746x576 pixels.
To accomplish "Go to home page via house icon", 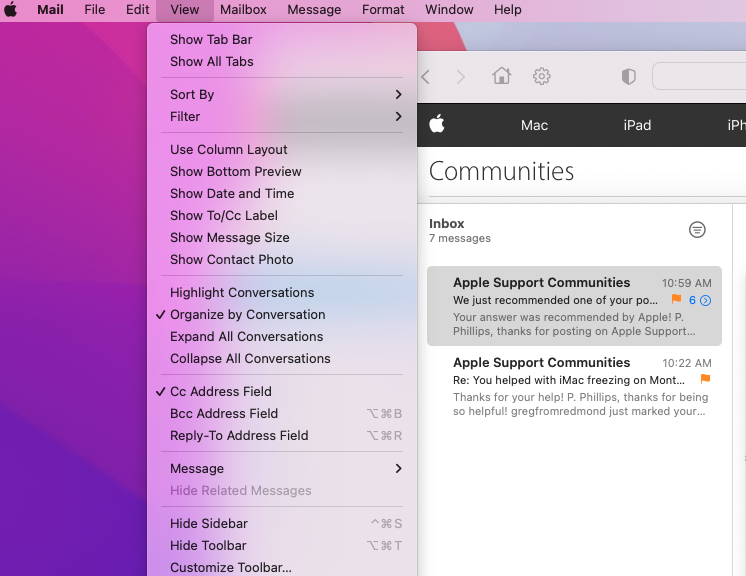I will [501, 76].
